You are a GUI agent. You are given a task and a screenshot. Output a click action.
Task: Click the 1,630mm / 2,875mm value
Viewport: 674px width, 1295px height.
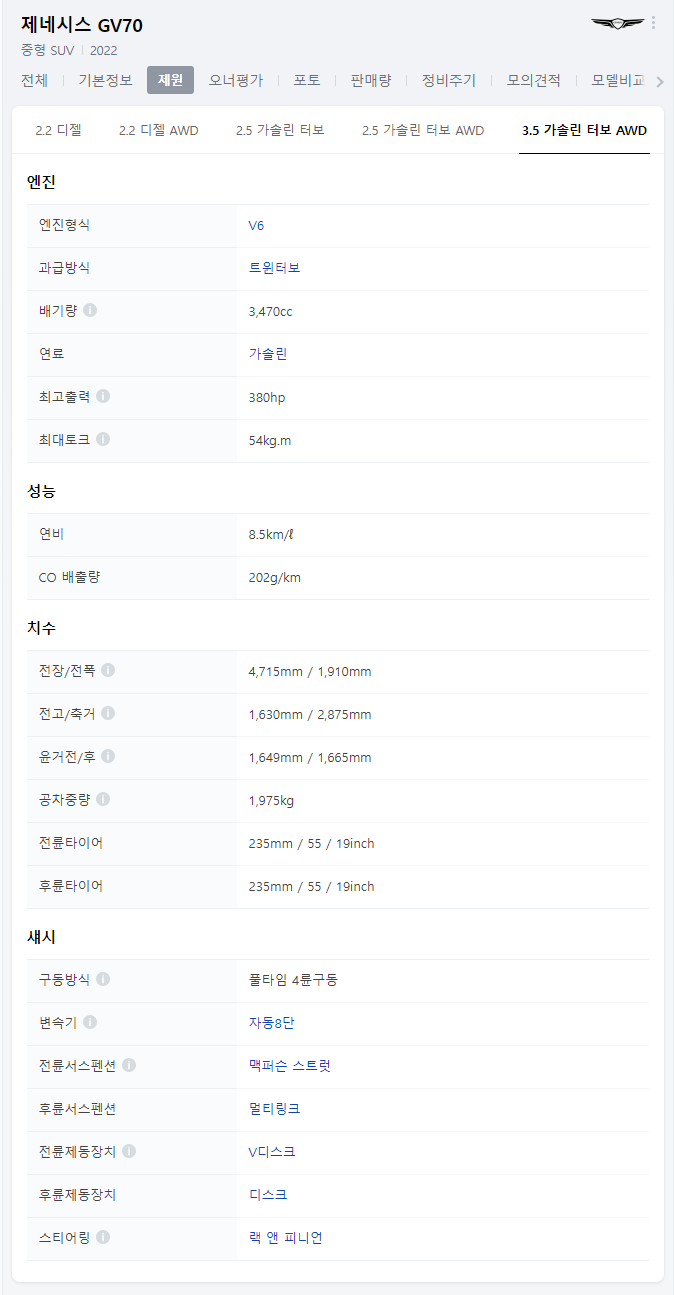coord(309,714)
